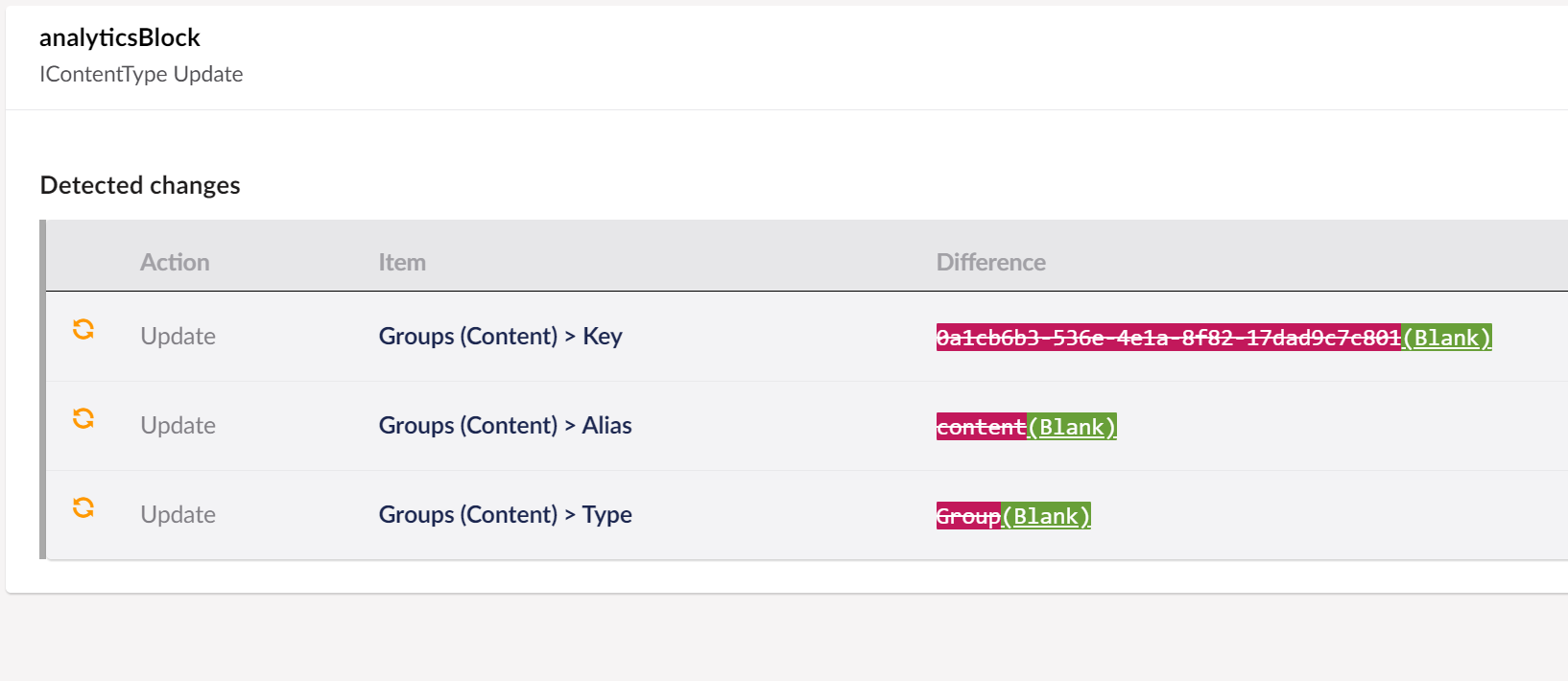Select the Action column header
Viewport: 1568px width, 681px height.
tap(175, 262)
